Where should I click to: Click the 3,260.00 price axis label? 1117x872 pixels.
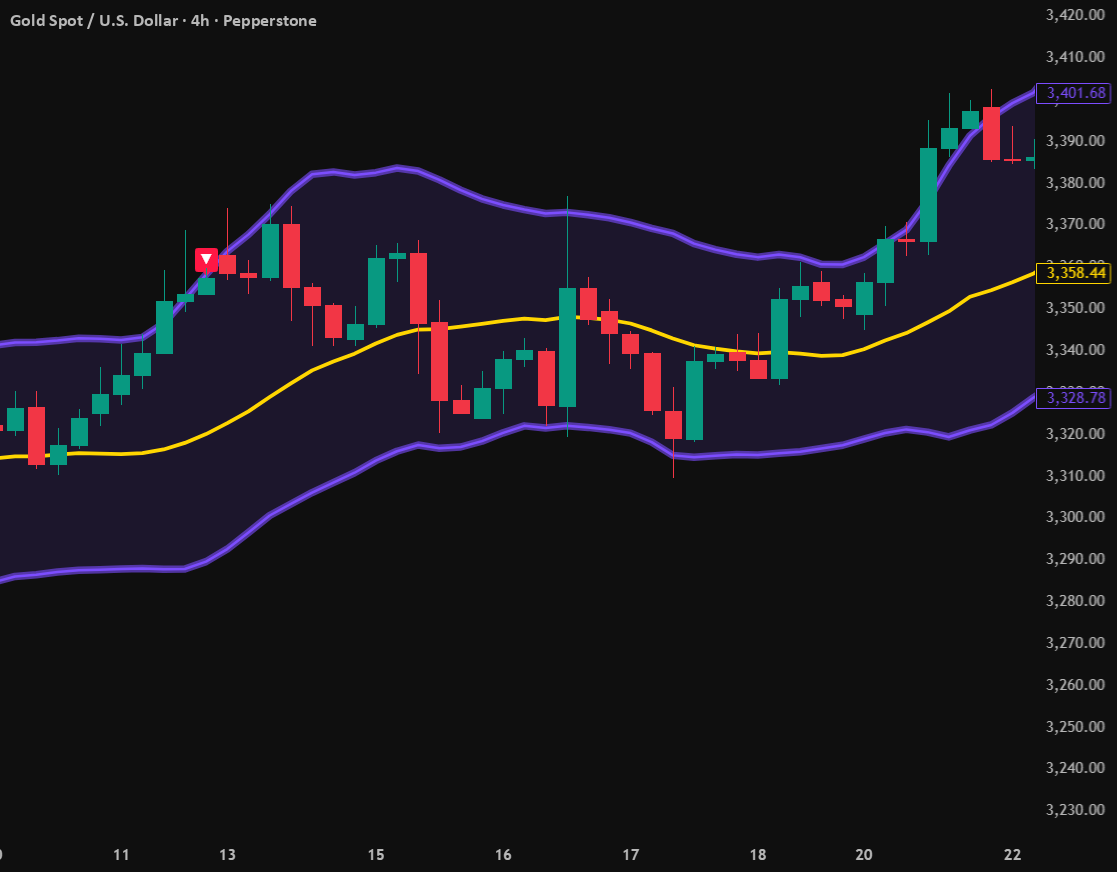pyautogui.click(x=1075, y=685)
